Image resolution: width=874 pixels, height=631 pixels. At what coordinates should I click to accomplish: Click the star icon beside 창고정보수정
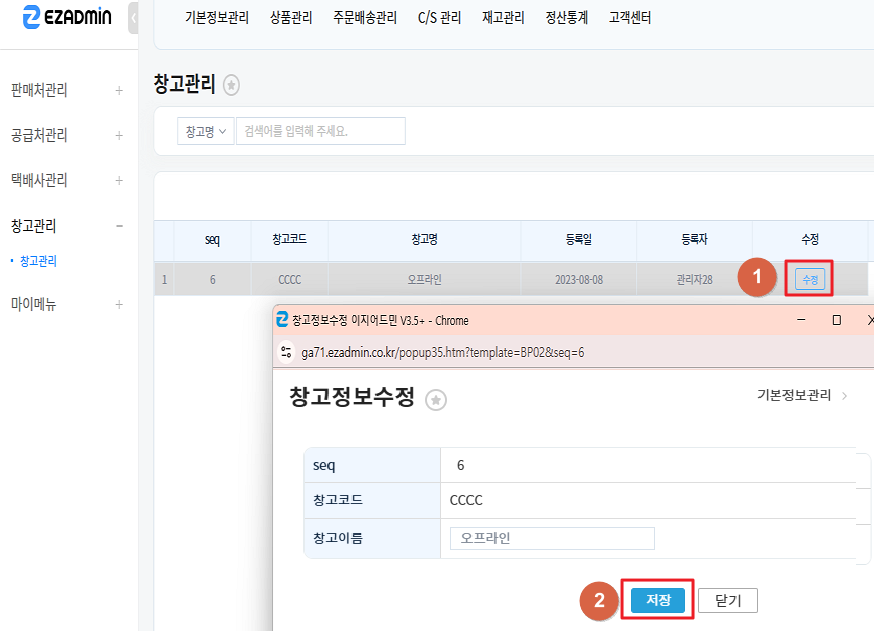436,399
